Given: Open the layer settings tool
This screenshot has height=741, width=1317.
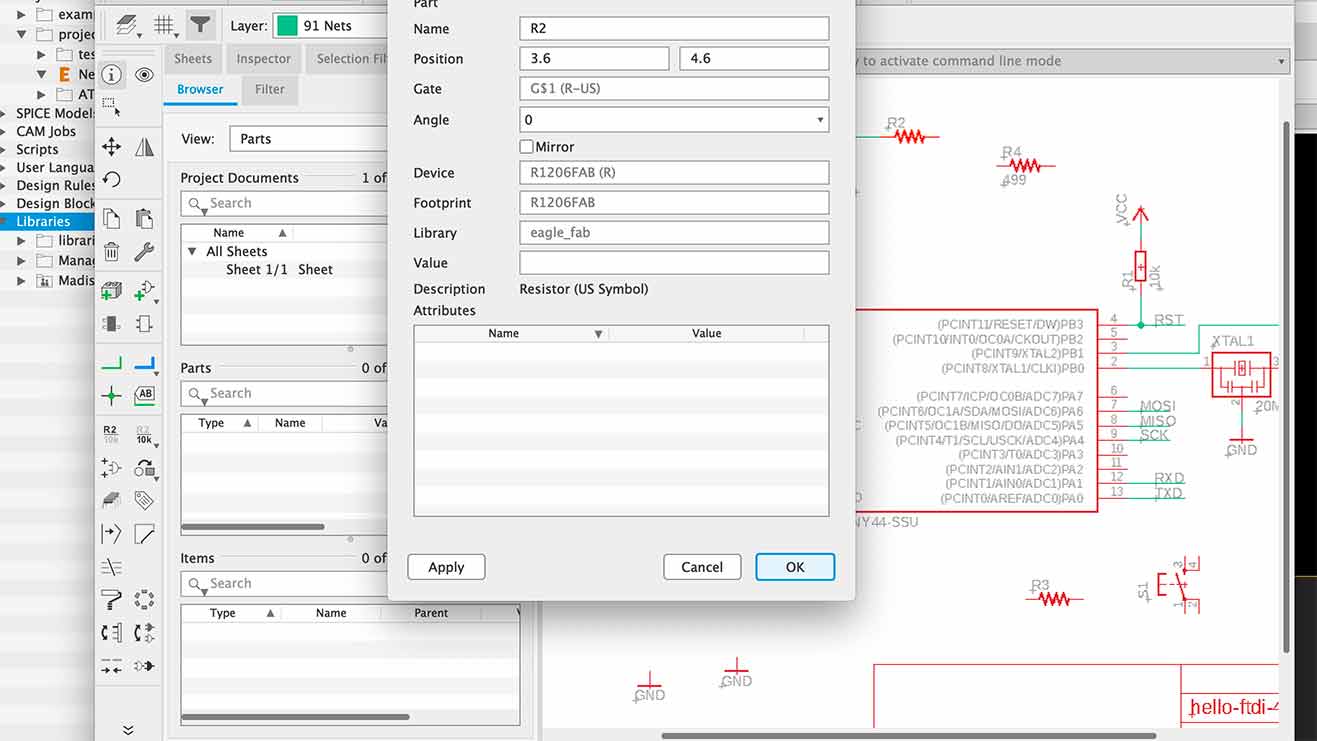Looking at the screenshot, I should 126,25.
